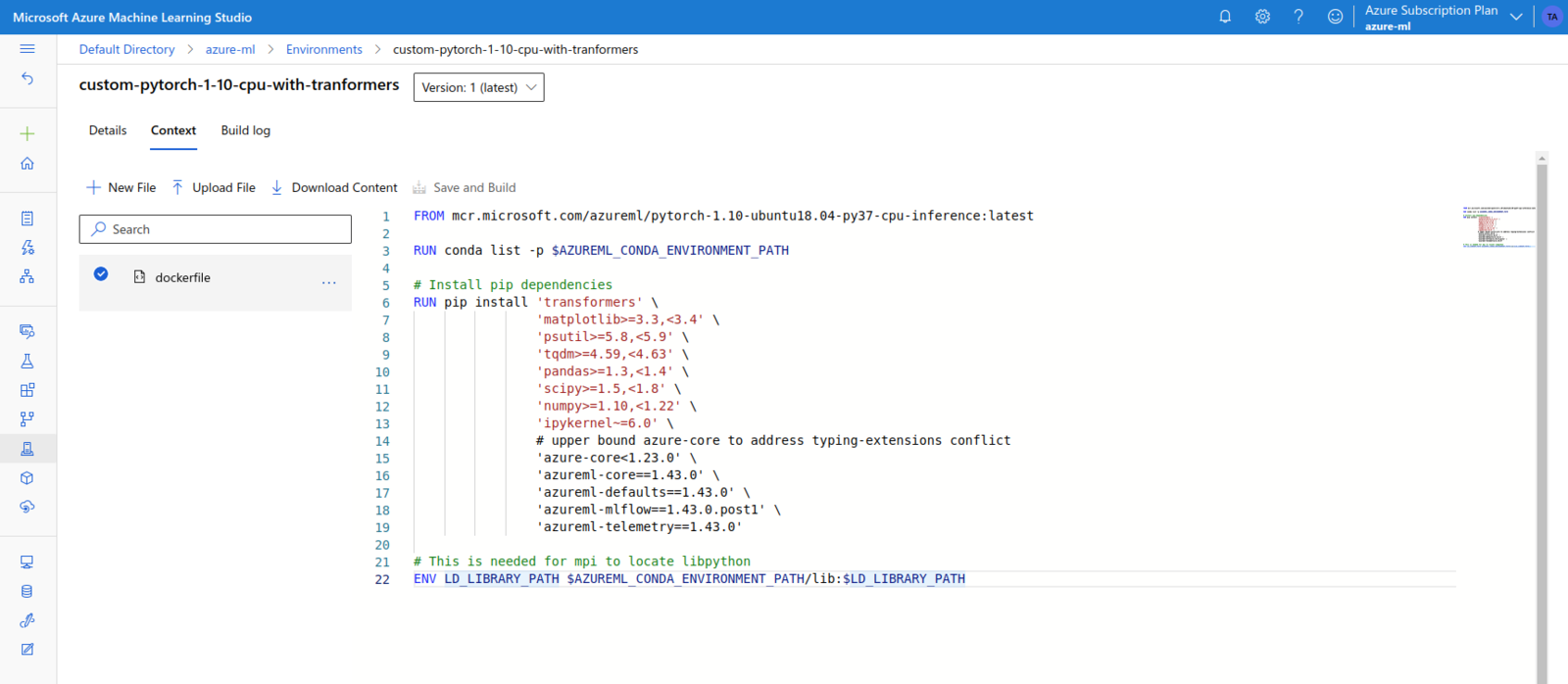The width and height of the screenshot is (1568, 684).
Task: Click Download Content button
Action: coord(334,187)
